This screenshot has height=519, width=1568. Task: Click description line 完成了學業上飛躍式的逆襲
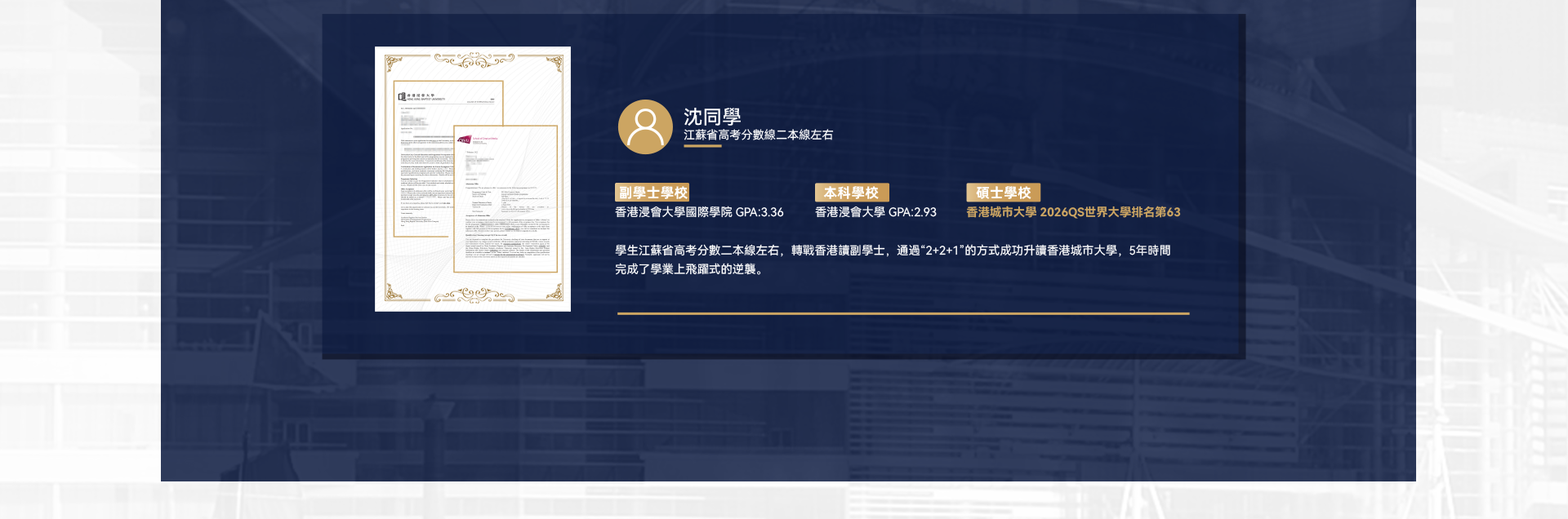click(691, 269)
